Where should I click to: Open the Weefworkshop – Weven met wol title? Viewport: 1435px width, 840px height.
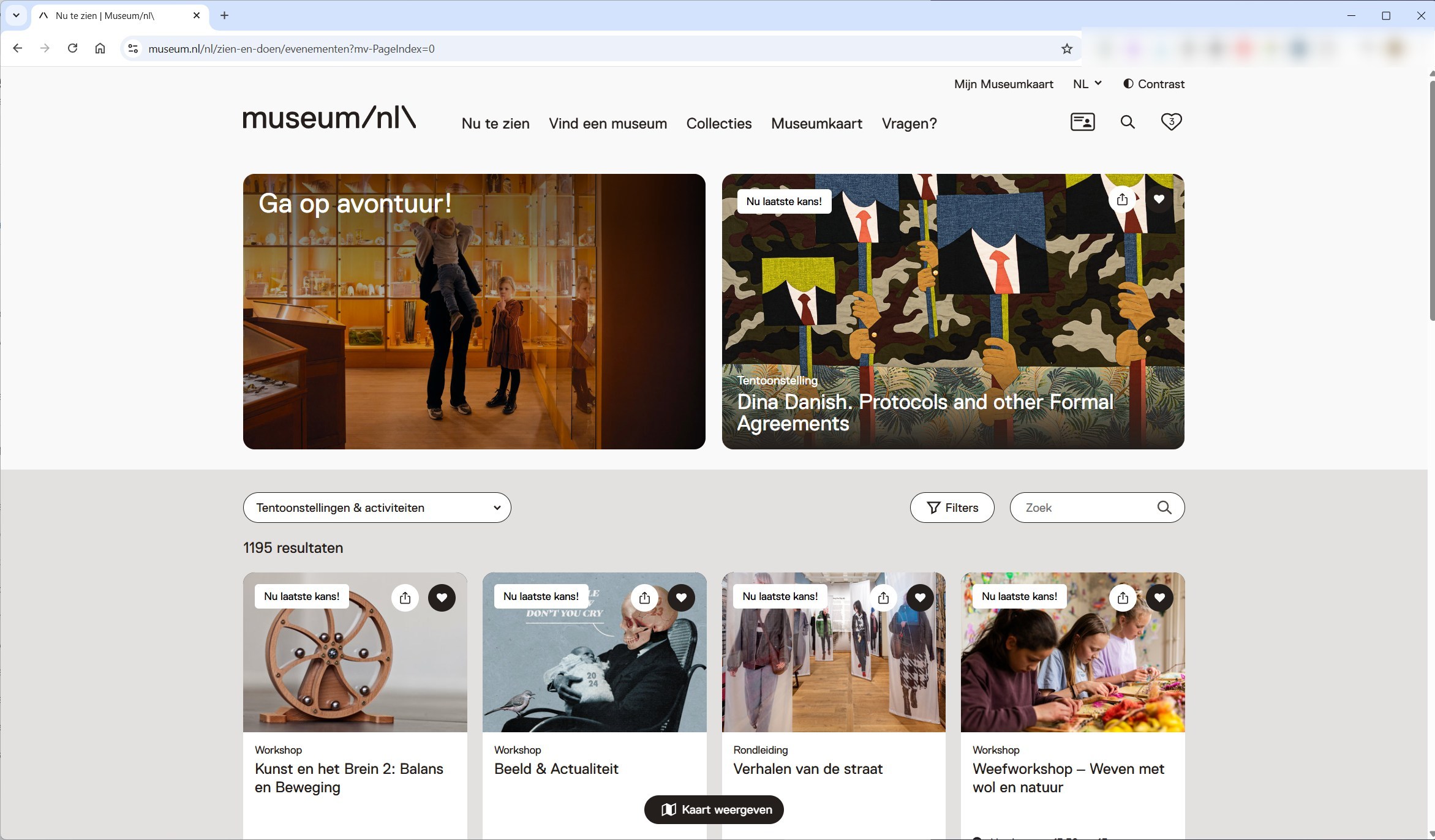1068,778
